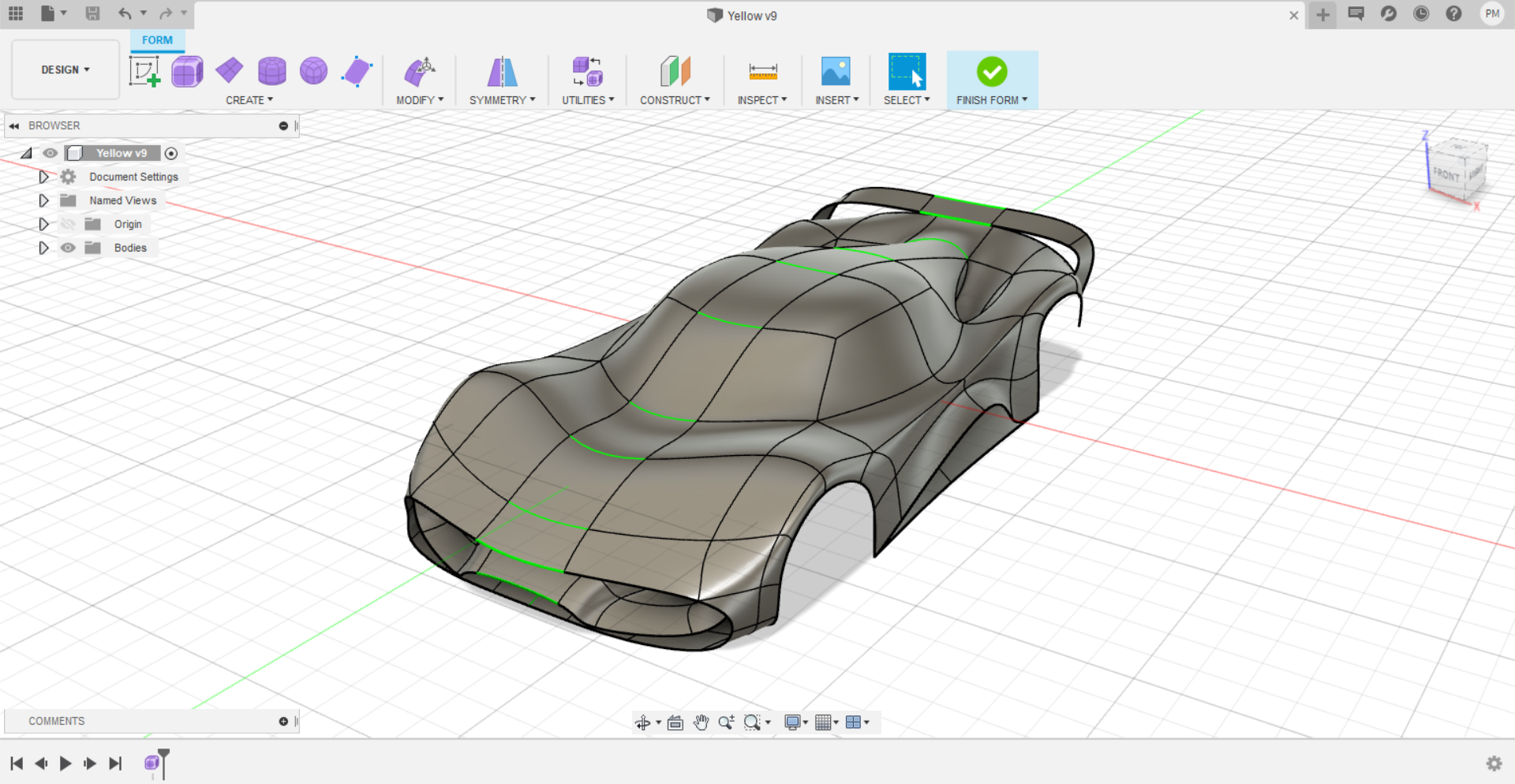Open the PM user account menu
Viewport: 1515px width, 784px height.
click(1492, 13)
